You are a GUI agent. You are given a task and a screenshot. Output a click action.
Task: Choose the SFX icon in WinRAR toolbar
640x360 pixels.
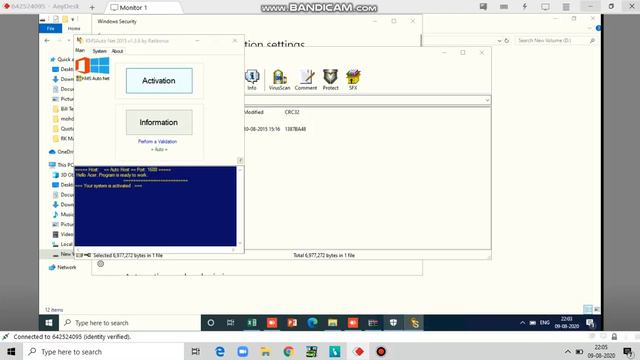353,80
